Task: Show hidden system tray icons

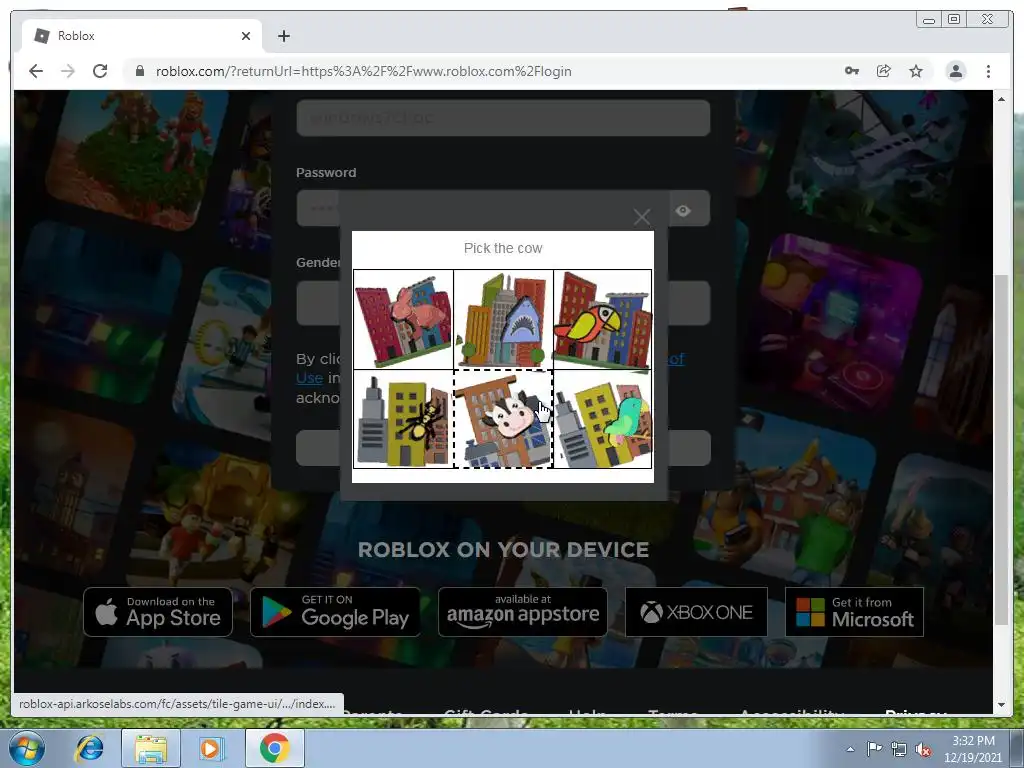Action: point(850,749)
